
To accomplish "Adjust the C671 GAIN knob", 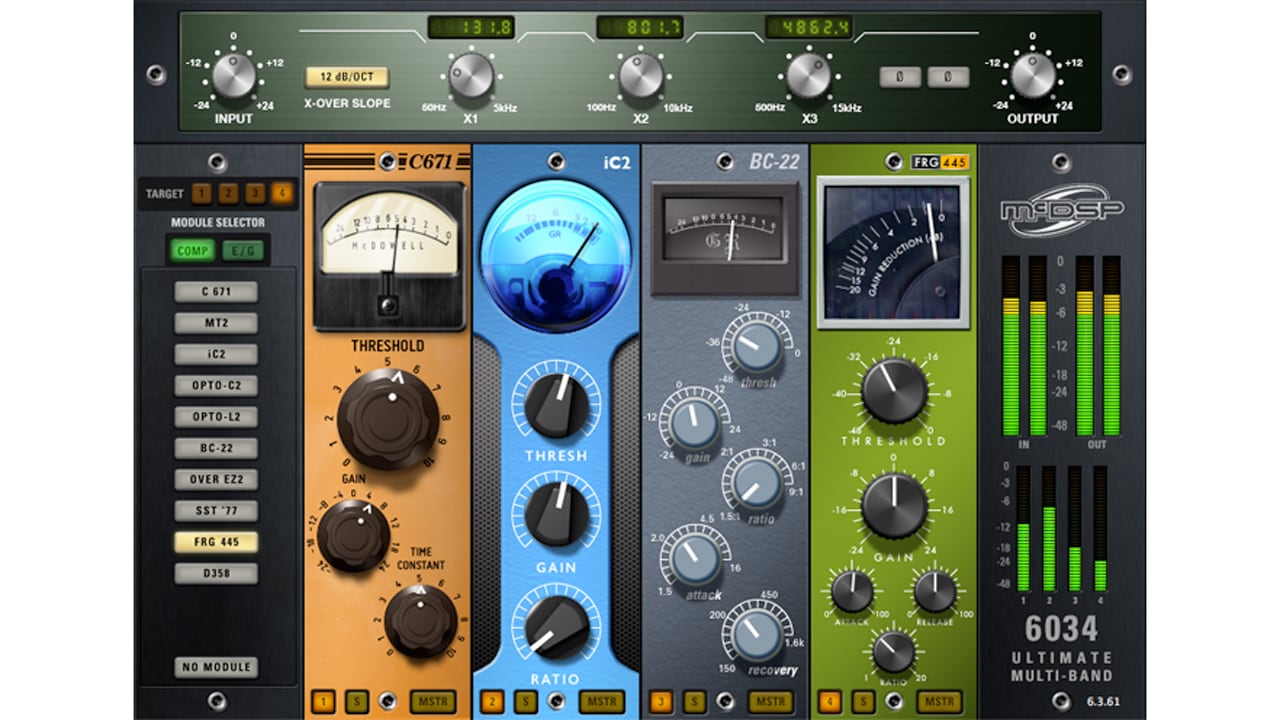I will [354, 535].
